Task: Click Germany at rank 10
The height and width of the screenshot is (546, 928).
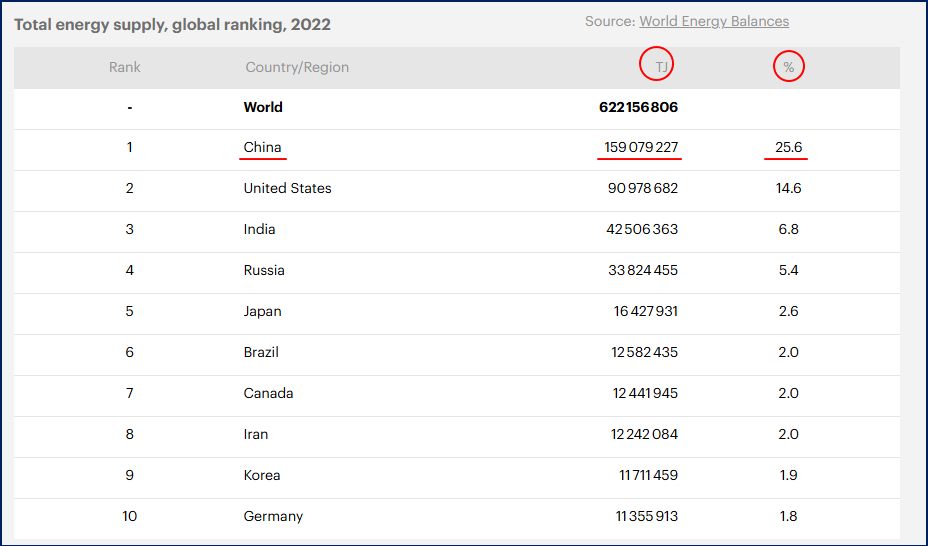Action: pos(273,516)
